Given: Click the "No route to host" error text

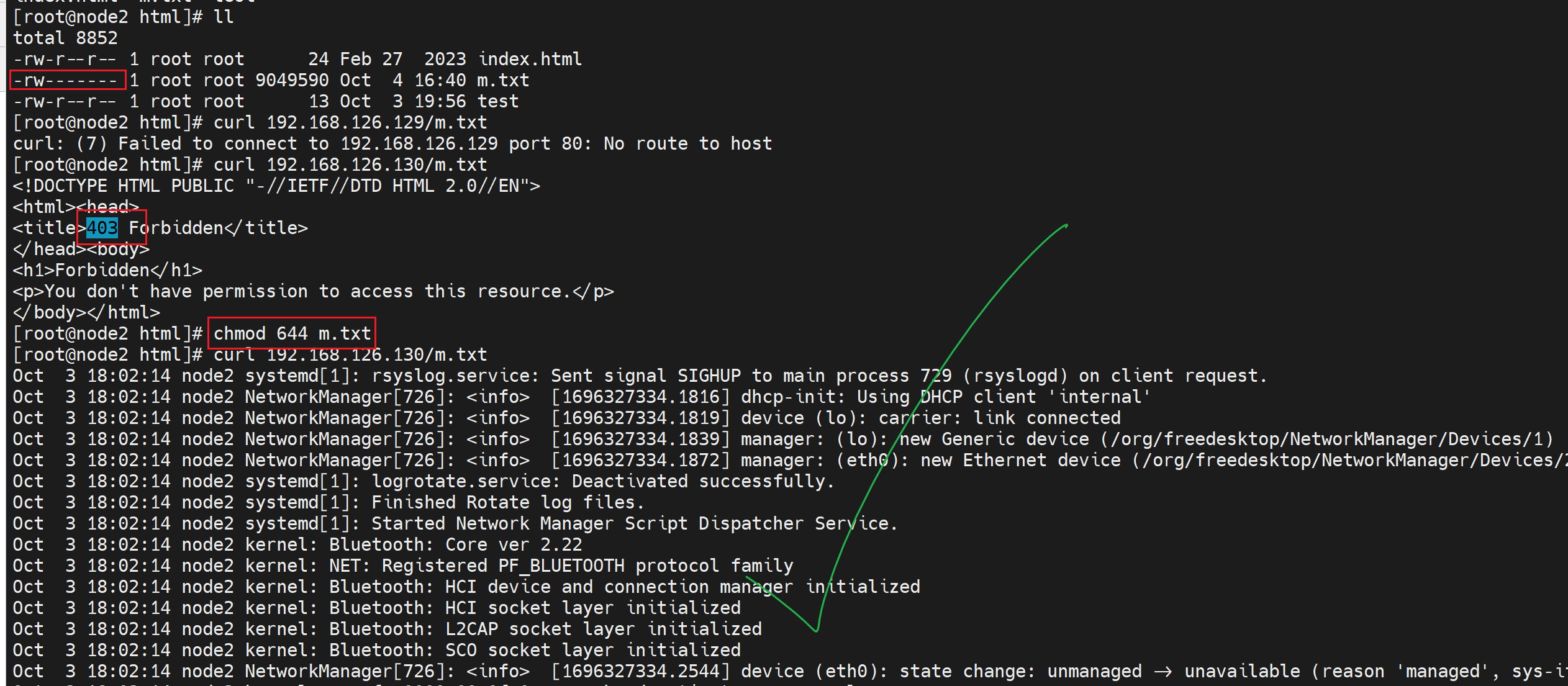Looking at the screenshot, I should tap(687, 144).
